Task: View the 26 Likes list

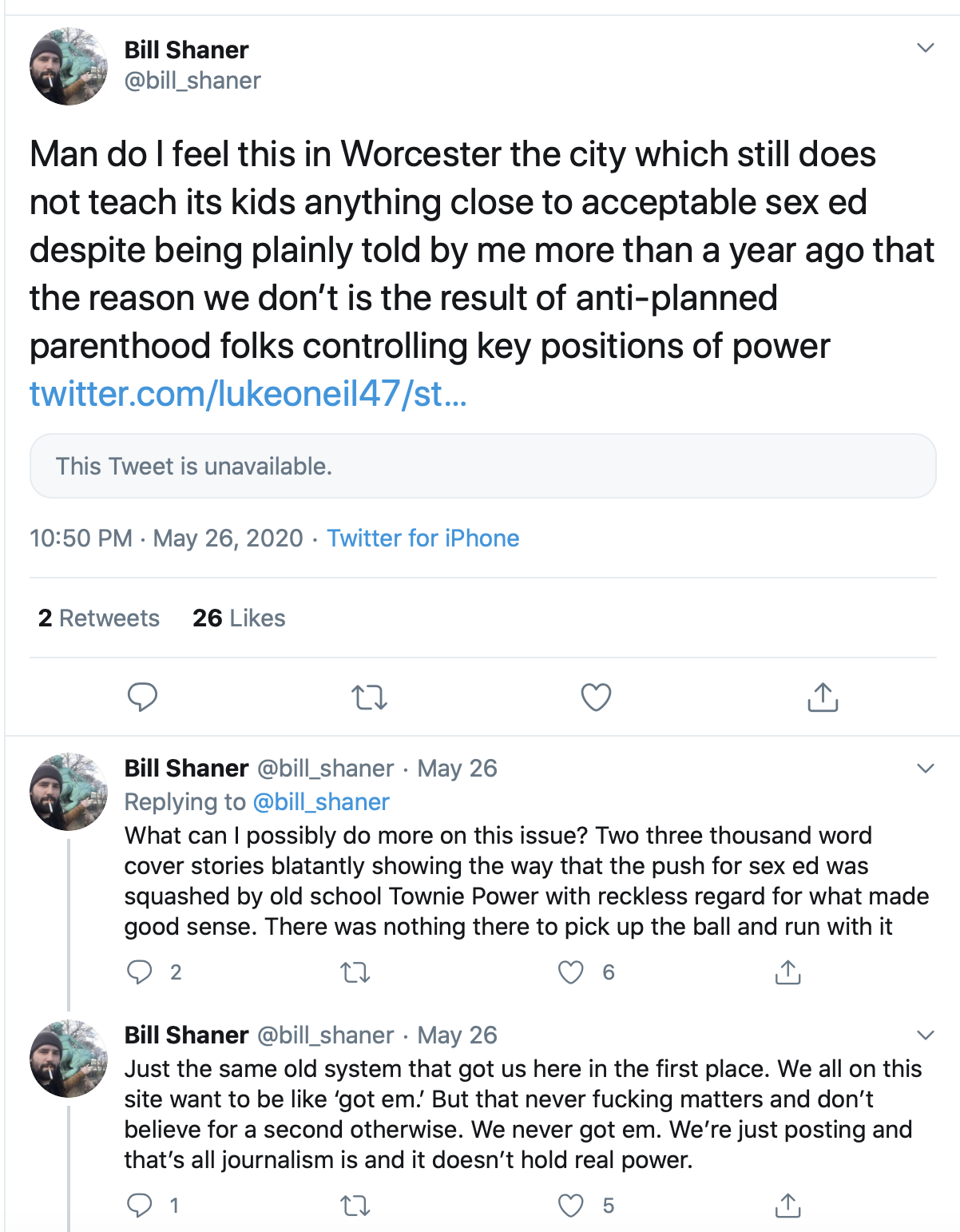Action: pos(239,618)
